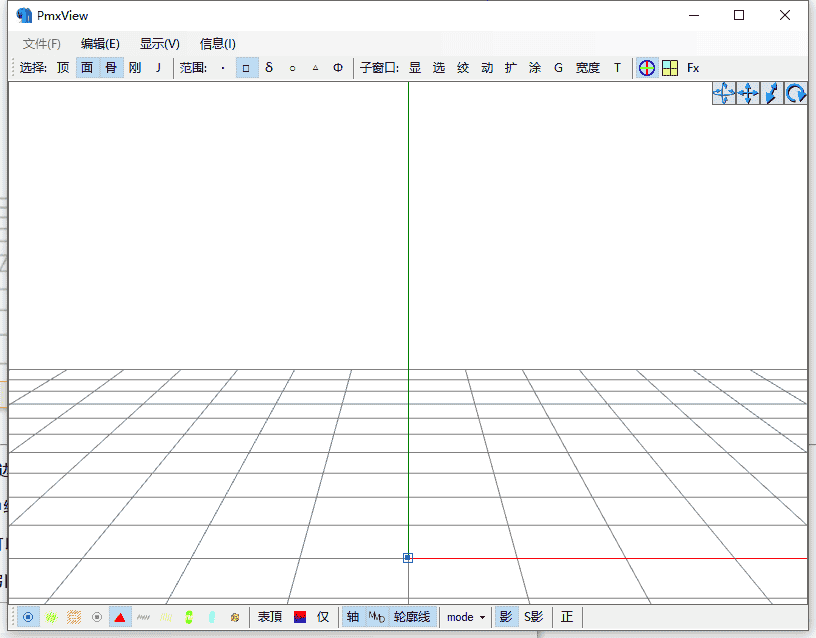Open the 显示(V) menu
Image resolution: width=816 pixels, height=638 pixels.
point(158,43)
